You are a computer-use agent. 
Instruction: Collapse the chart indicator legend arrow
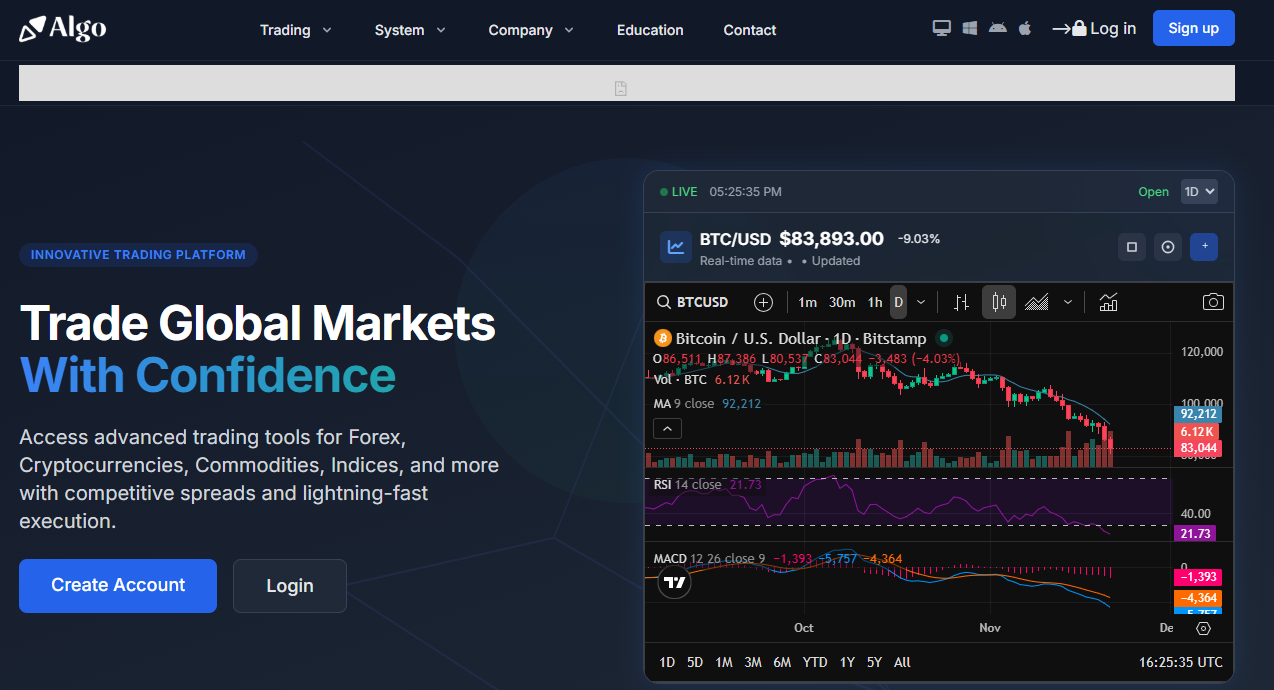coord(667,429)
